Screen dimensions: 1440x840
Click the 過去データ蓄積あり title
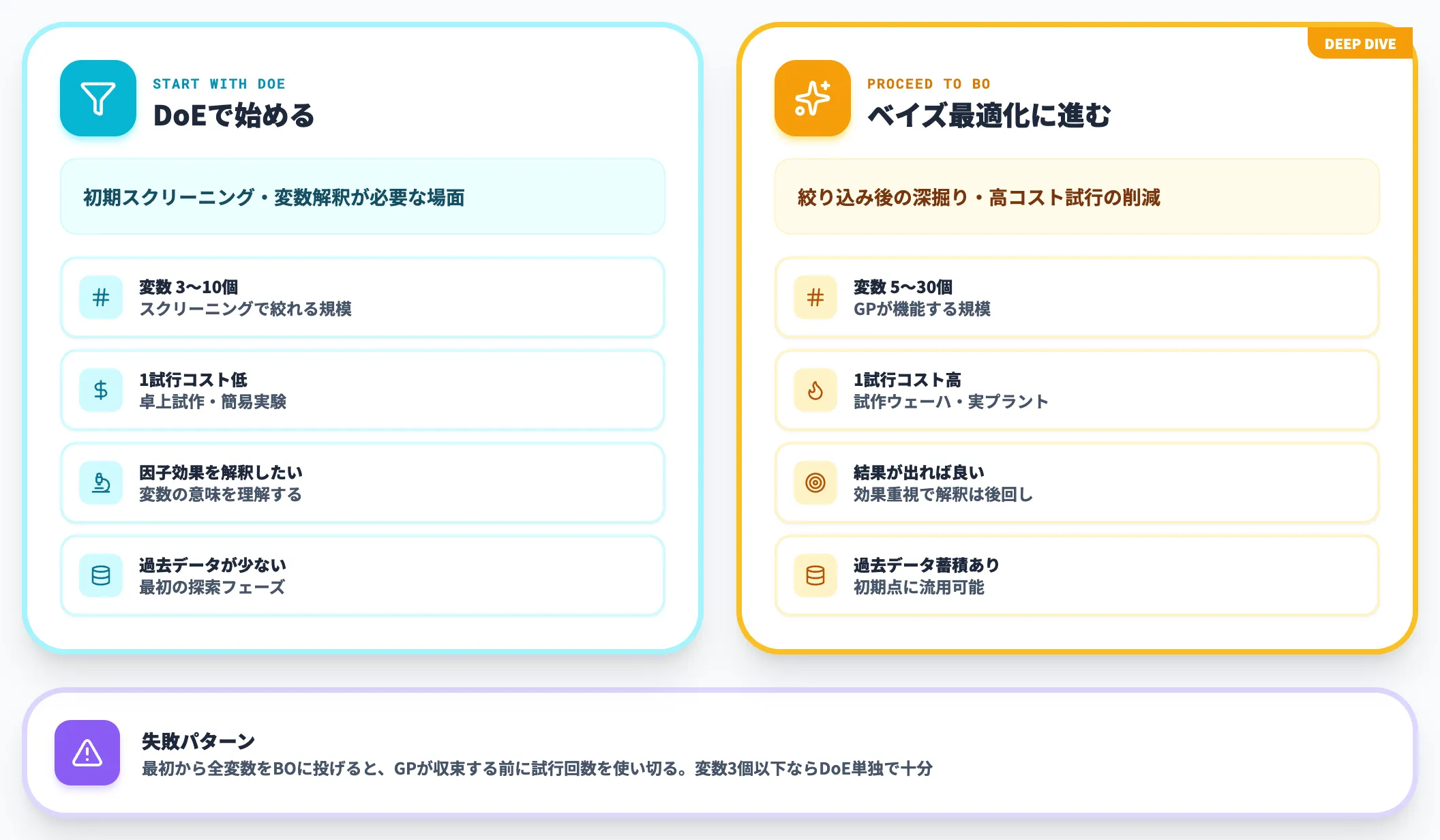(x=927, y=565)
